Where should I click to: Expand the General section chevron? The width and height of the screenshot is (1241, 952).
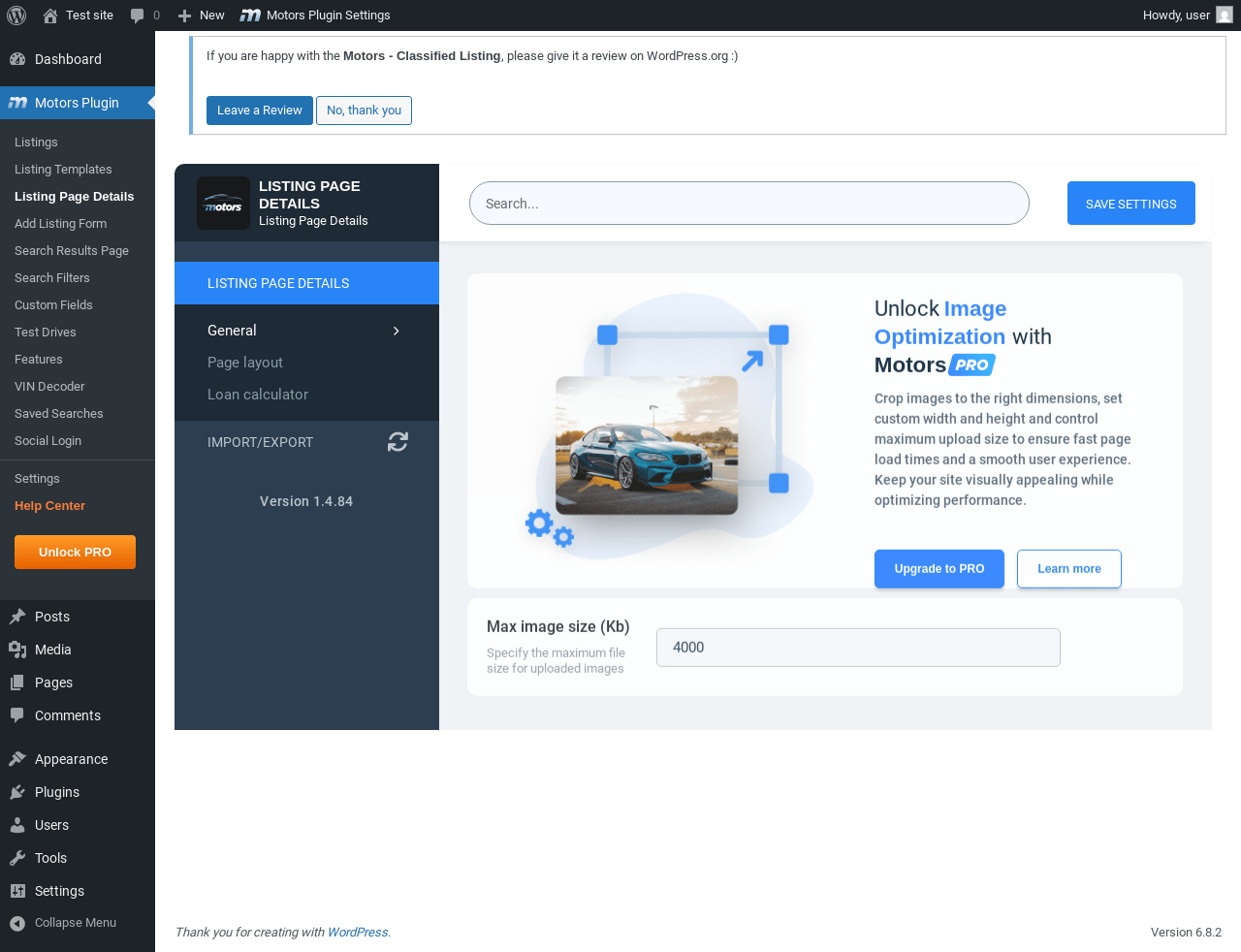point(396,331)
